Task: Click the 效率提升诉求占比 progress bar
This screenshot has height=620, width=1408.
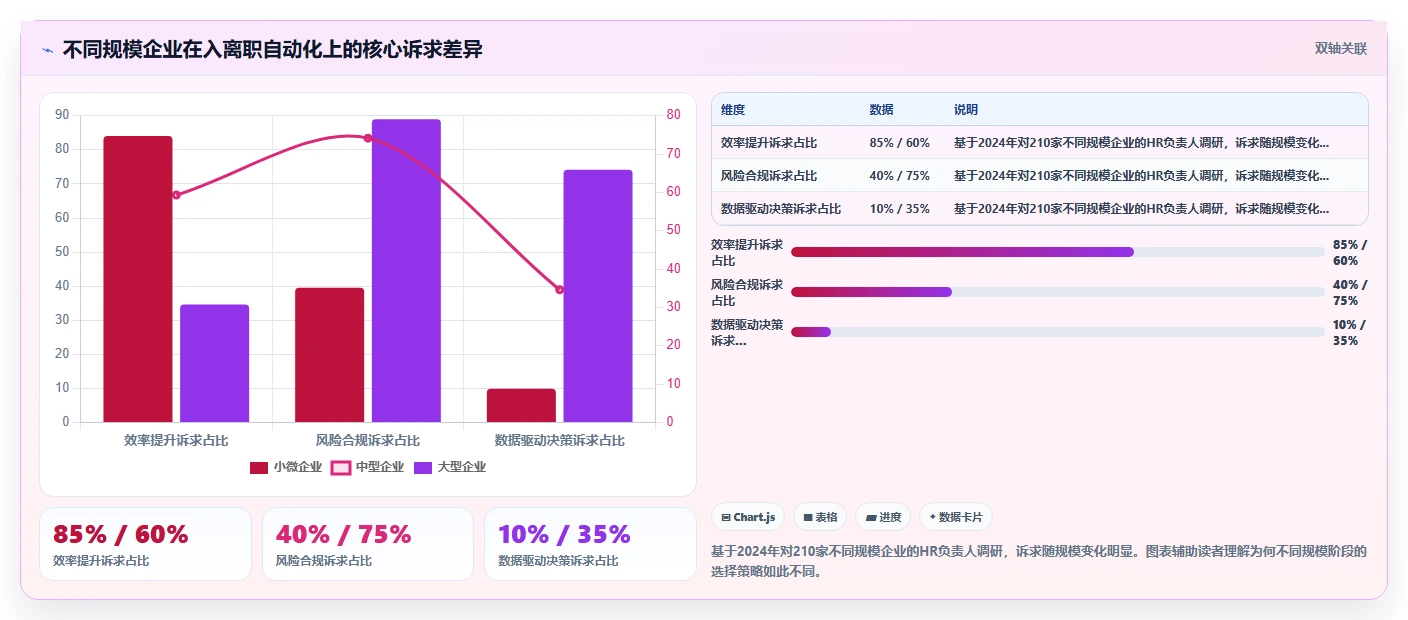Action: pos(1058,252)
